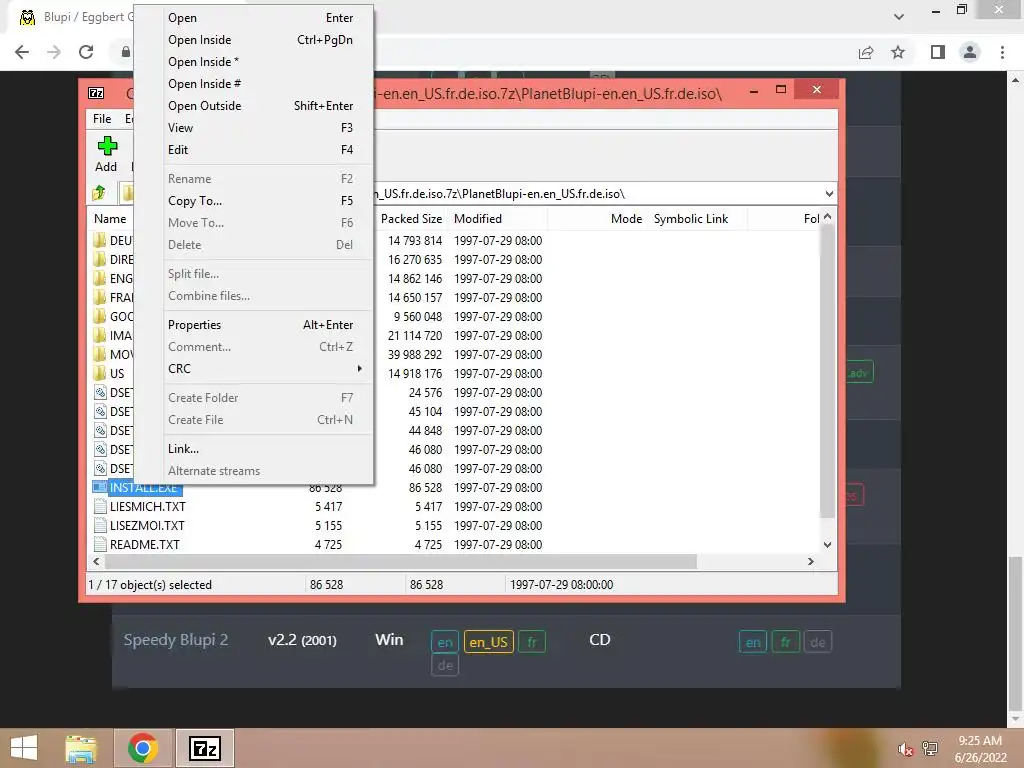
Task: Click the en_US tag for Speedy Blupi 2
Action: pyautogui.click(x=488, y=642)
